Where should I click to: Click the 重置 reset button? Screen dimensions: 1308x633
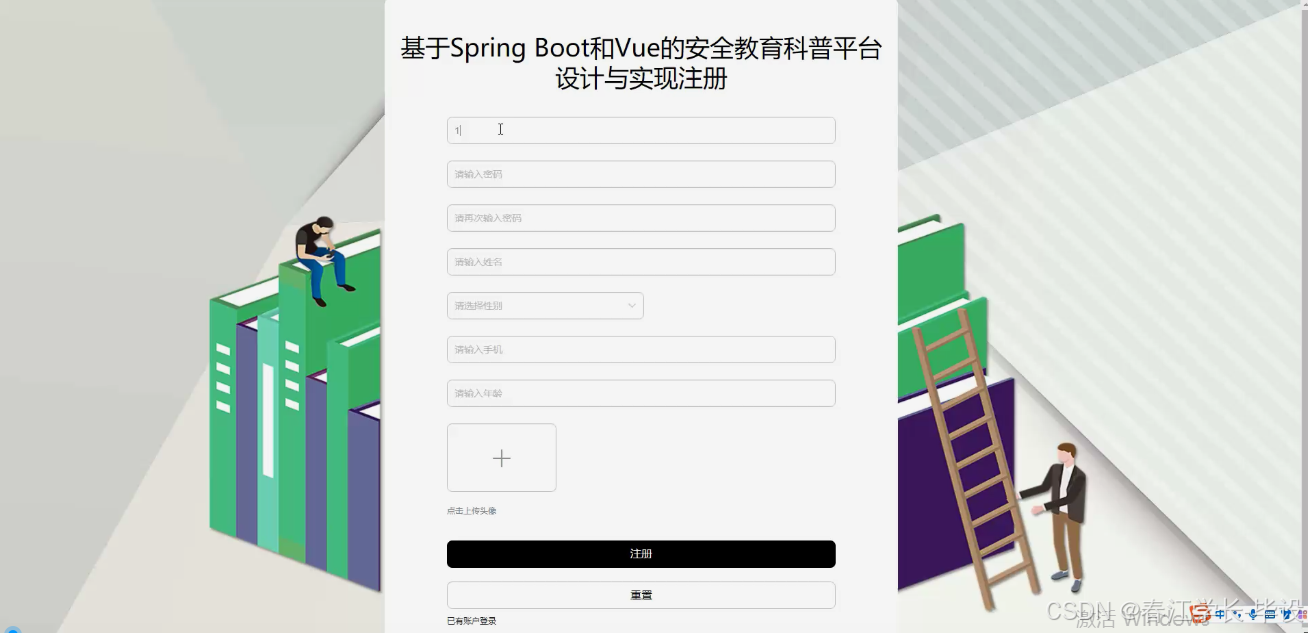pyautogui.click(x=641, y=595)
